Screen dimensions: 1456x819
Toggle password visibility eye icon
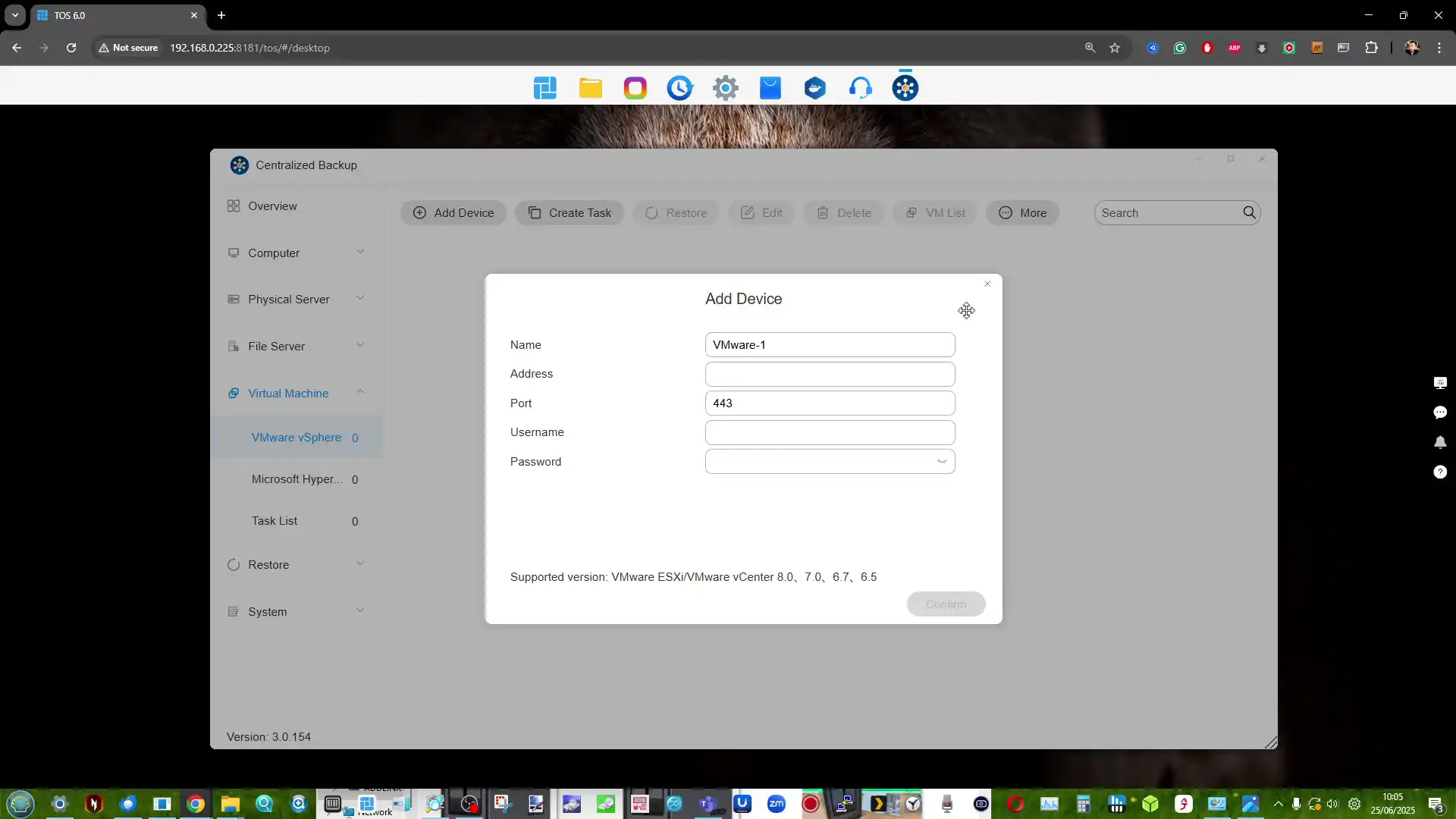click(x=941, y=462)
